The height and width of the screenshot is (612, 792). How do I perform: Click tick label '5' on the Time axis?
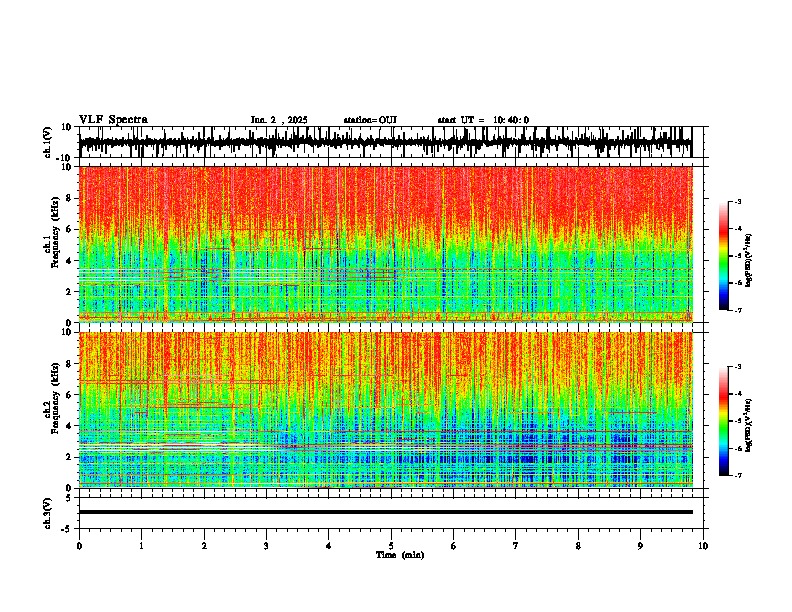tap(391, 546)
